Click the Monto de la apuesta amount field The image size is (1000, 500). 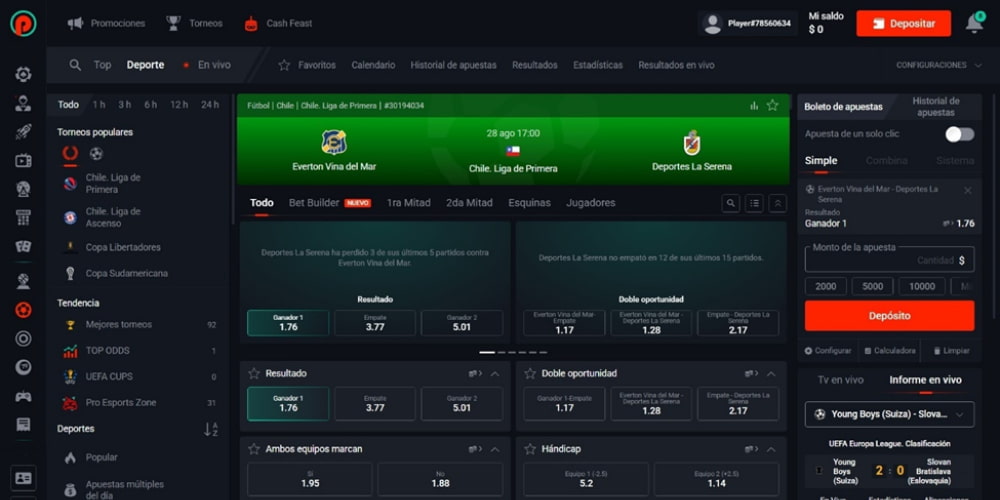point(889,260)
